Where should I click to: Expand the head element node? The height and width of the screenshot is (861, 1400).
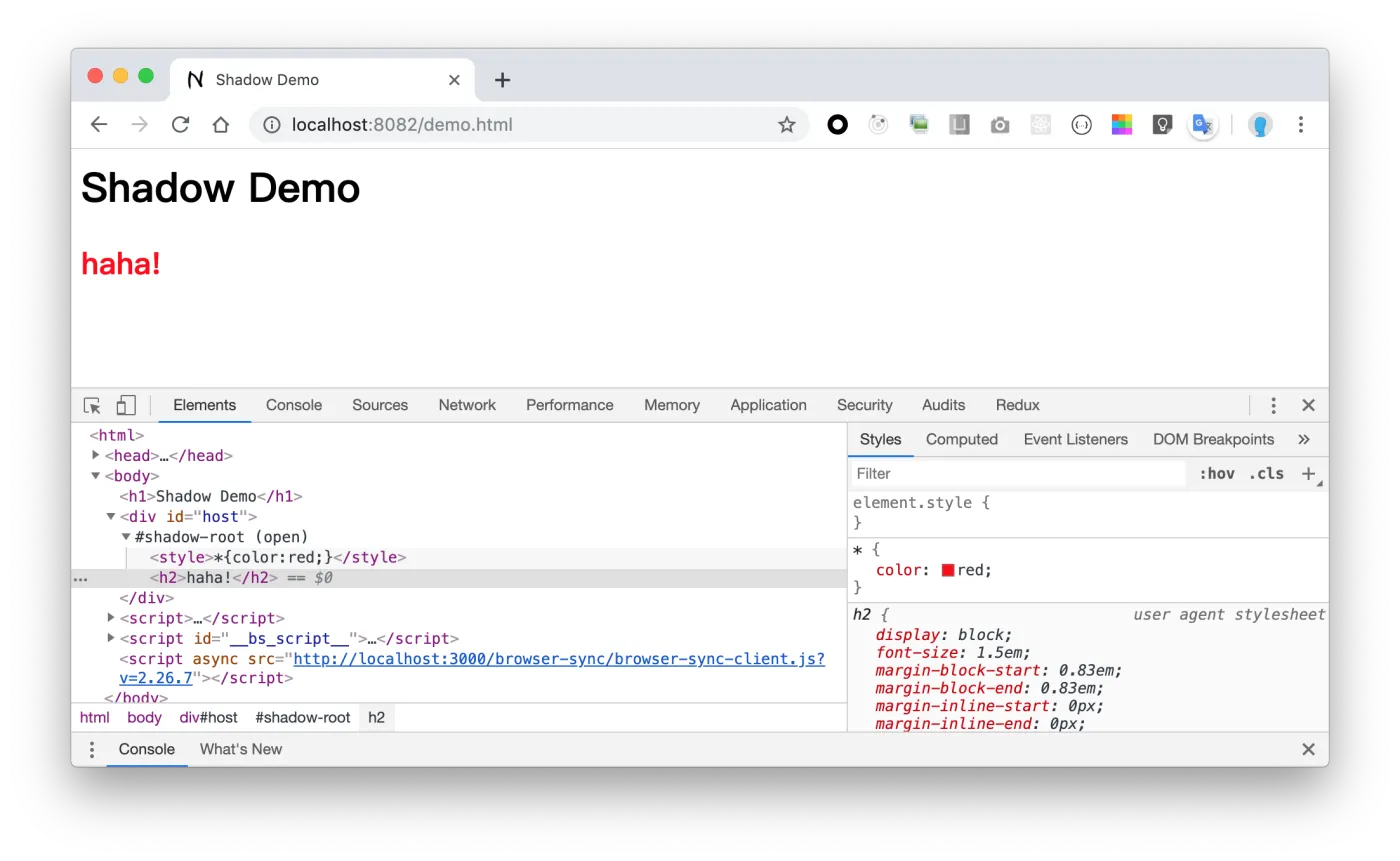pos(96,455)
